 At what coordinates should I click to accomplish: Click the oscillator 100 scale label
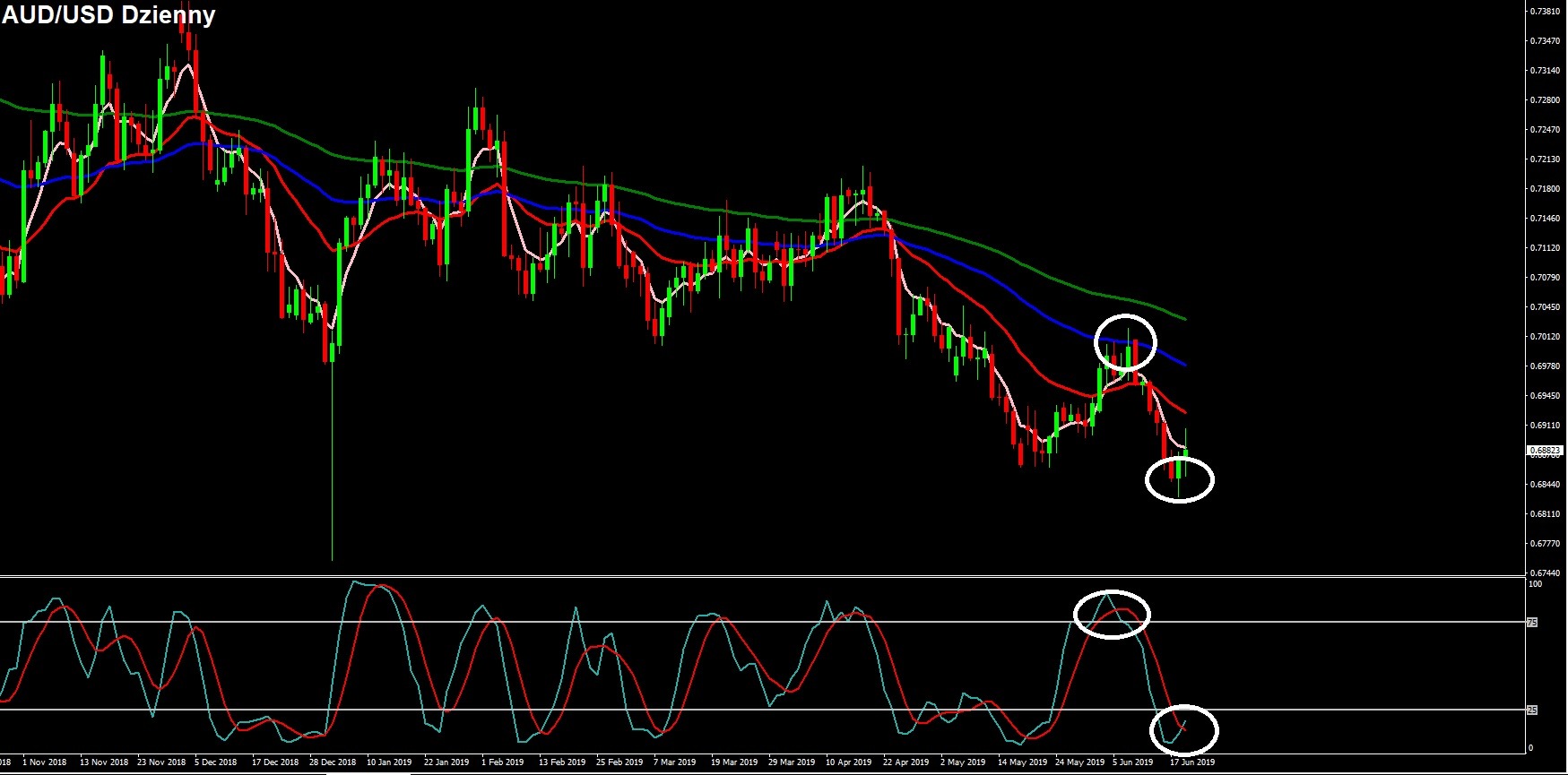pos(1535,584)
